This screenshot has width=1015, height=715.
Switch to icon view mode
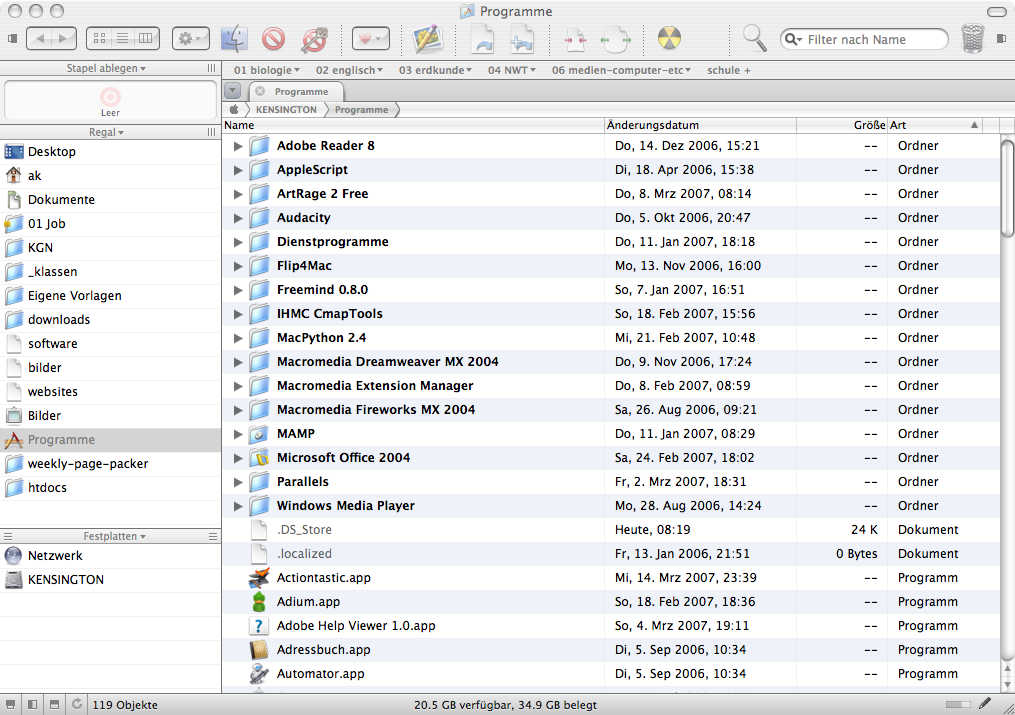pos(99,39)
